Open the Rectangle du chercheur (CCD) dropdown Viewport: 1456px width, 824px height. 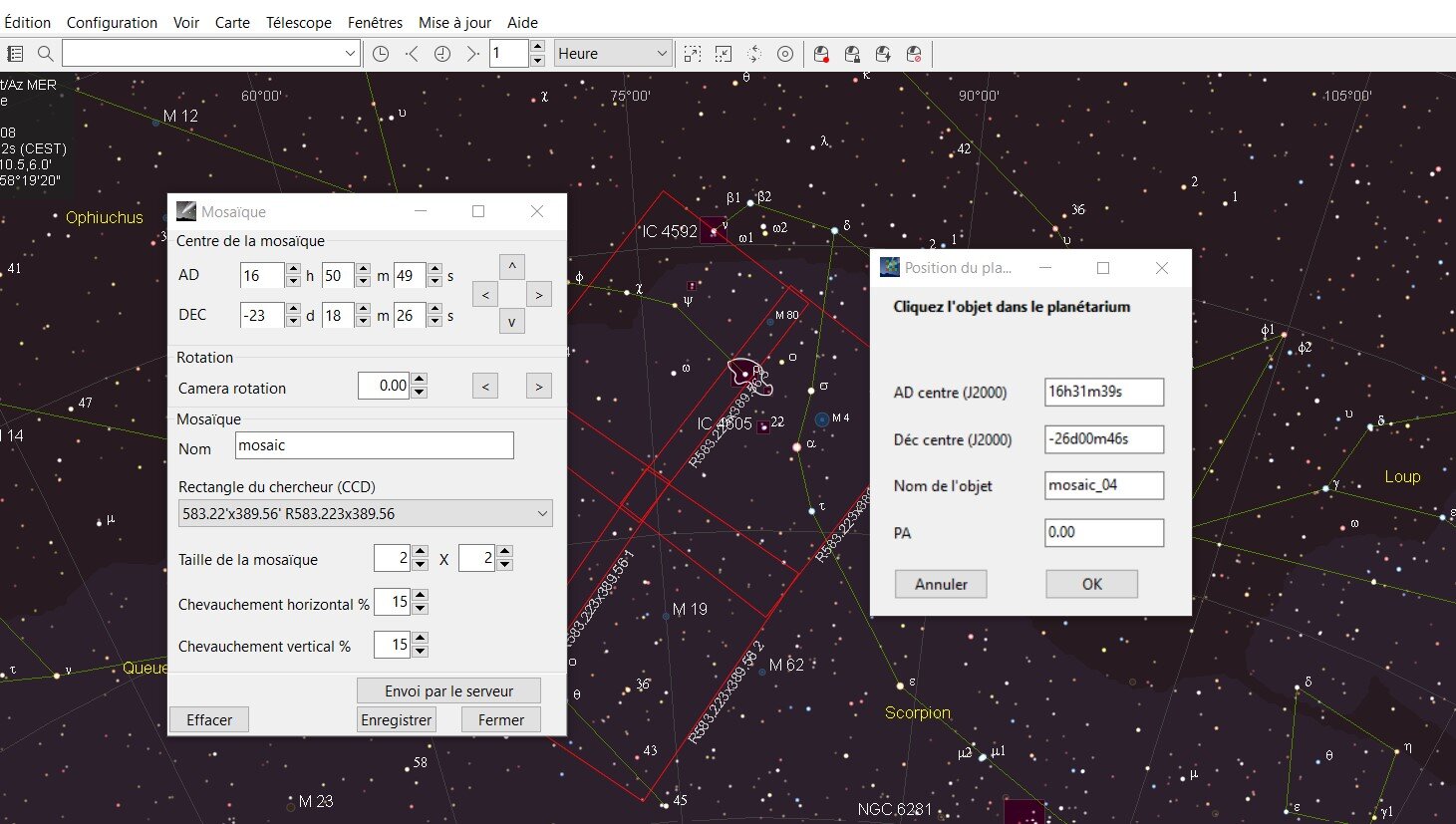click(x=365, y=514)
